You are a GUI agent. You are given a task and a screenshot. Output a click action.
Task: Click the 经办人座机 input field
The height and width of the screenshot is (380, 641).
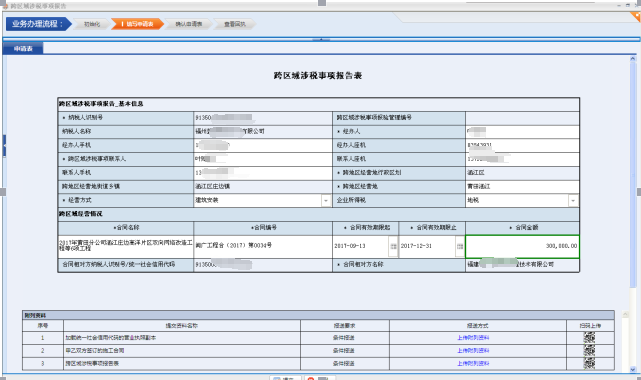[522, 145]
